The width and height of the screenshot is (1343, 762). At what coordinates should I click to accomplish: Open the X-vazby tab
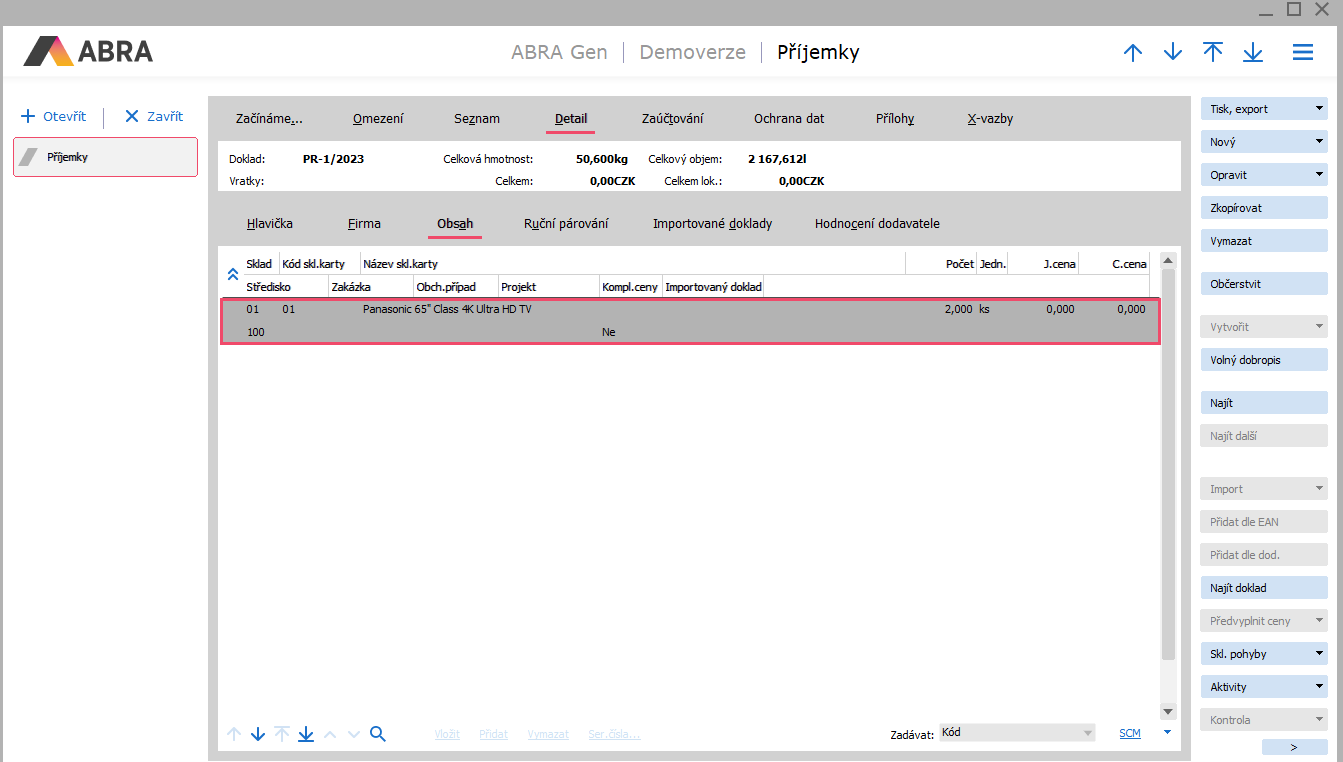tap(990, 118)
